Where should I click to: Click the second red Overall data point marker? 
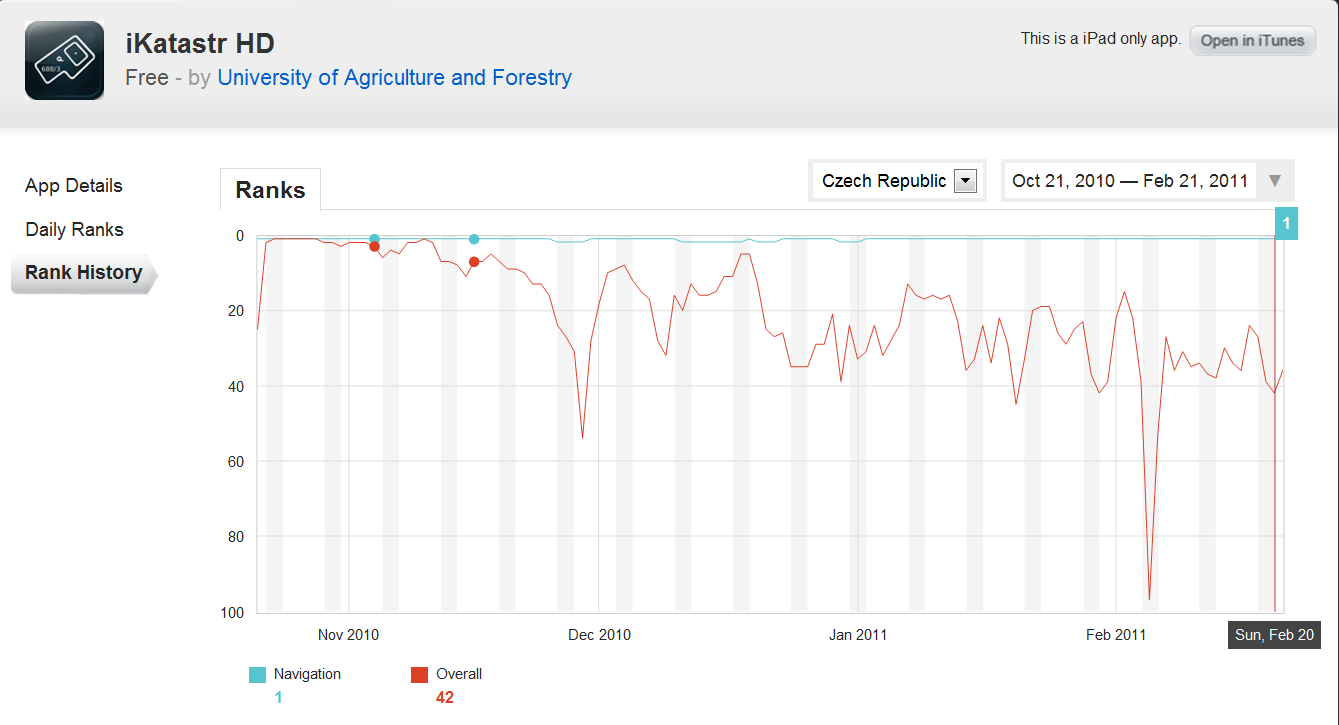click(474, 262)
